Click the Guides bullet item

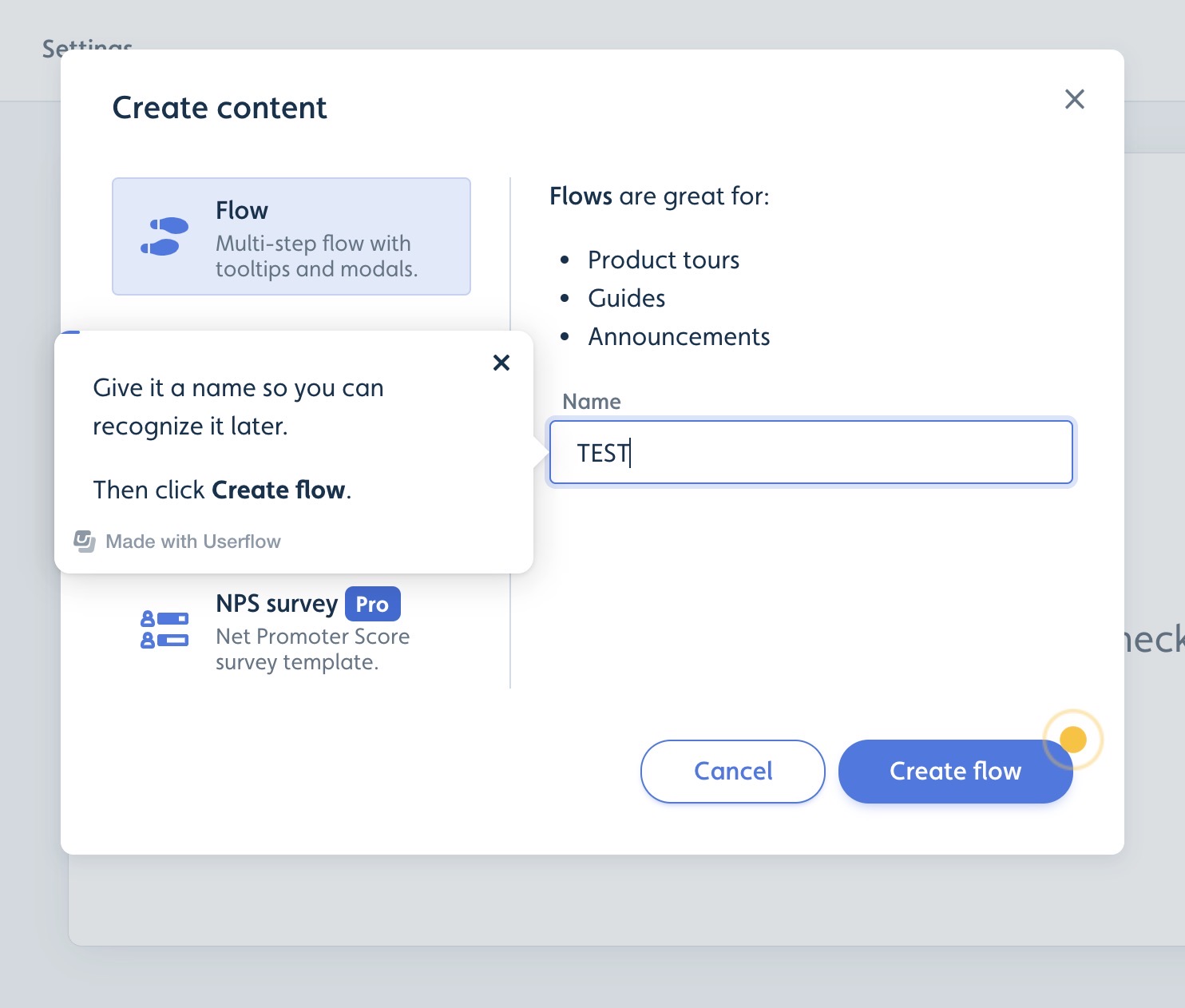626,298
